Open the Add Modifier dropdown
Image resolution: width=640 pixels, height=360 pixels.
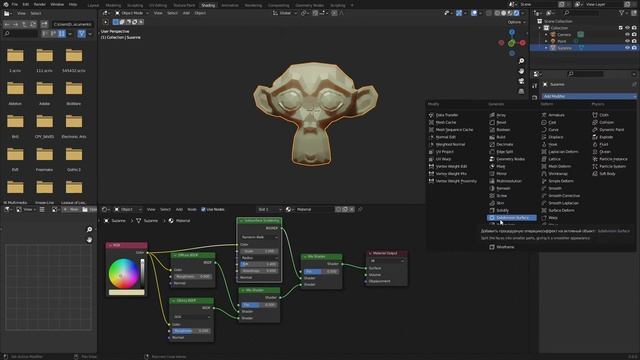(589, 96)
